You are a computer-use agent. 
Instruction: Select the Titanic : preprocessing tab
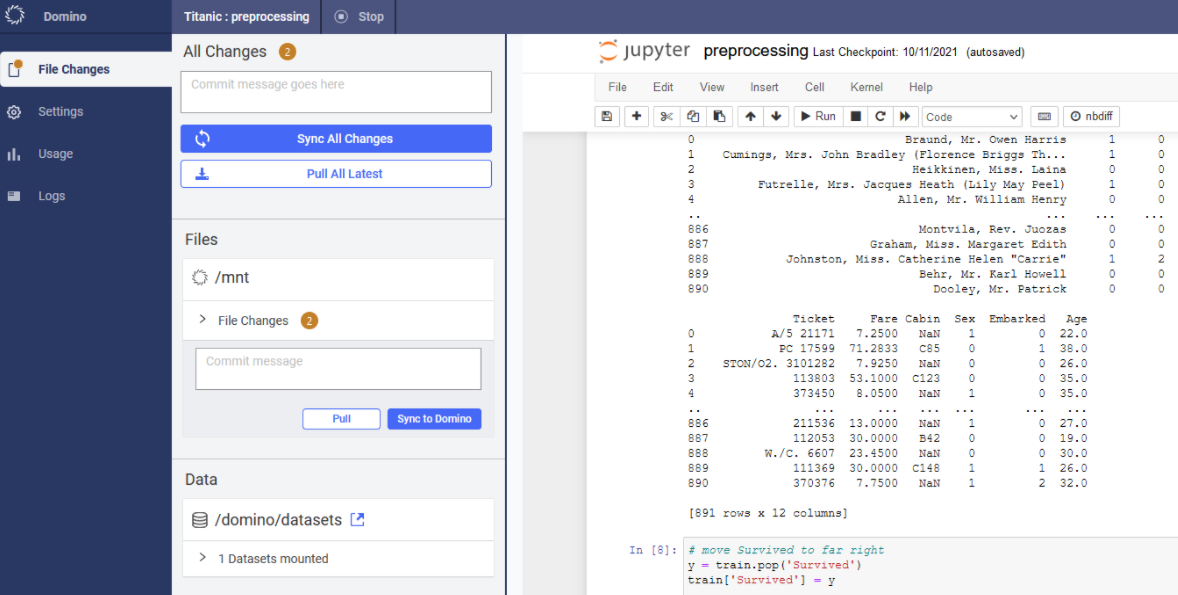coord(246,17)
